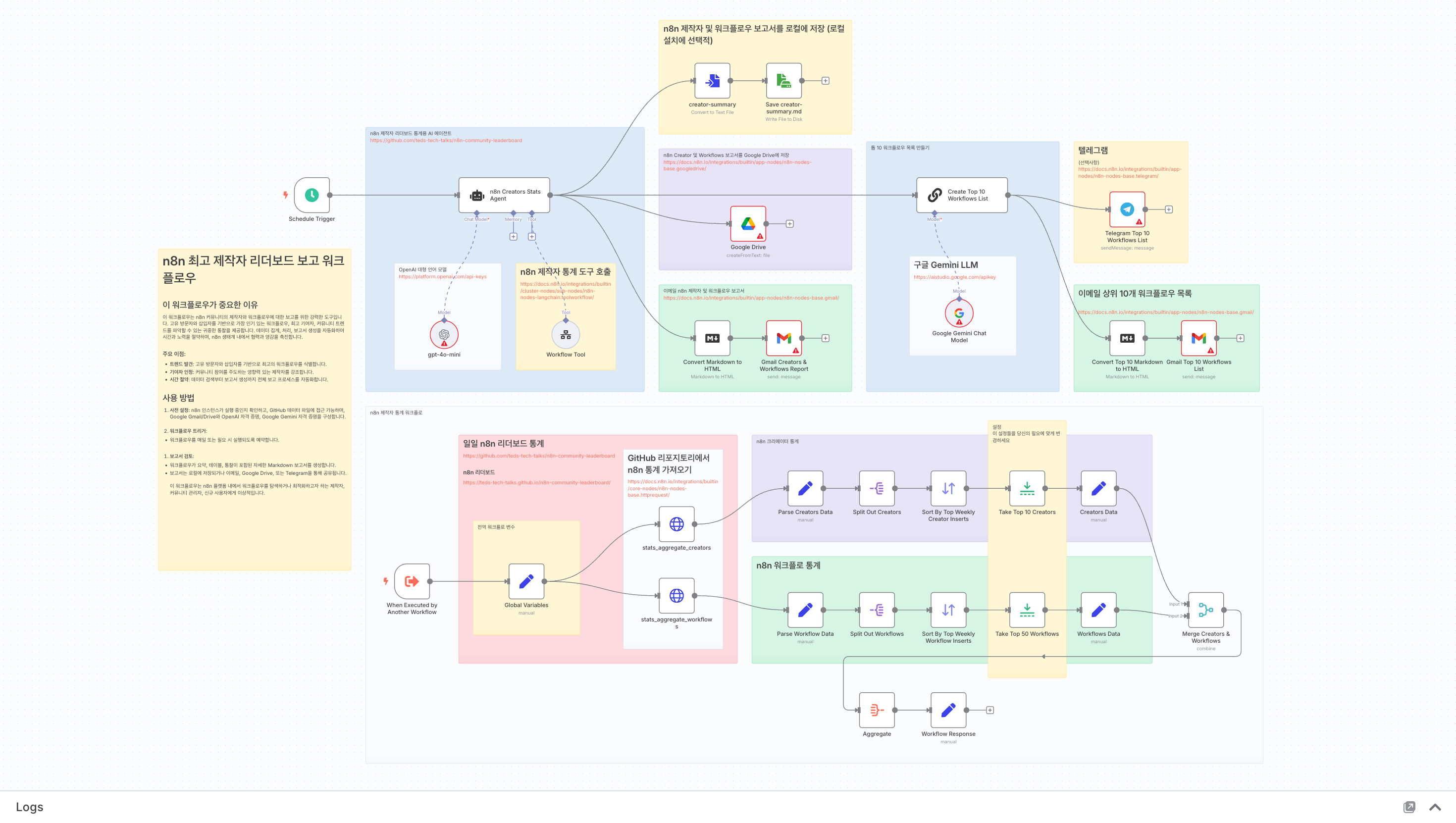
Task: Open stats_aggregate_creators HTTP request node
Action: [676, 524]
